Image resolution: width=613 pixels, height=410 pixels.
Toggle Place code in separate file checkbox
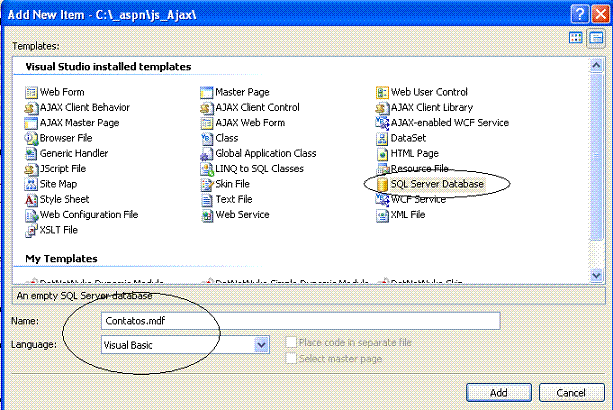coord(292,343)
